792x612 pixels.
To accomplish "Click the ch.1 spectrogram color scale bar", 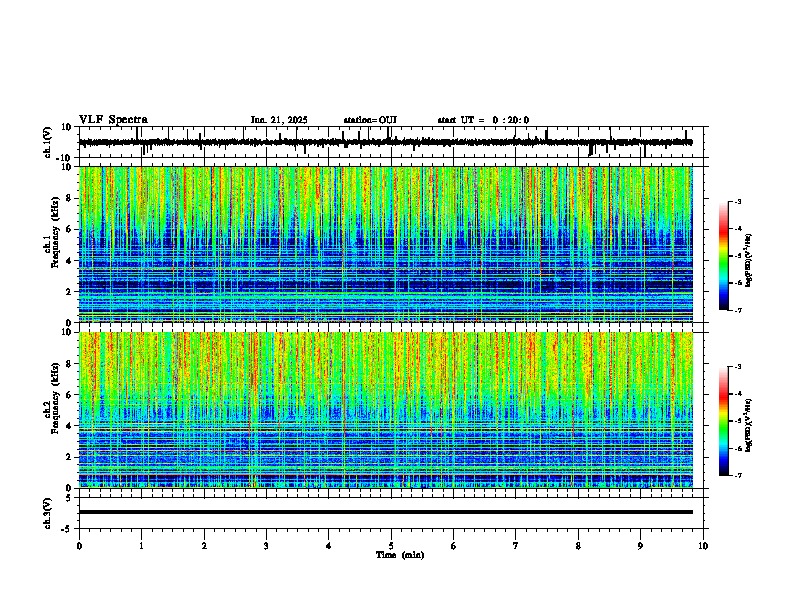I will 724,256.
